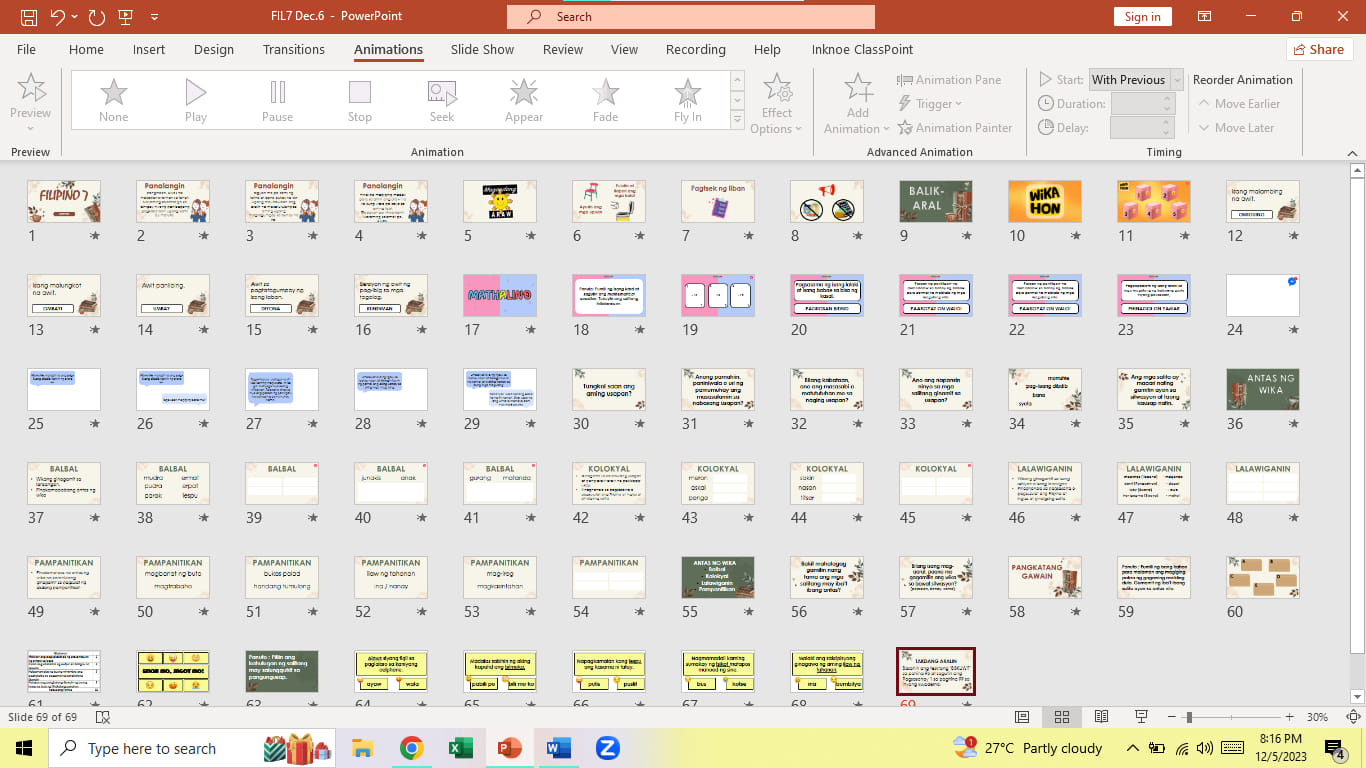Click Move Earlier in Reorder Animation
Screen dimensions: 1366x768
(1237, 104)
